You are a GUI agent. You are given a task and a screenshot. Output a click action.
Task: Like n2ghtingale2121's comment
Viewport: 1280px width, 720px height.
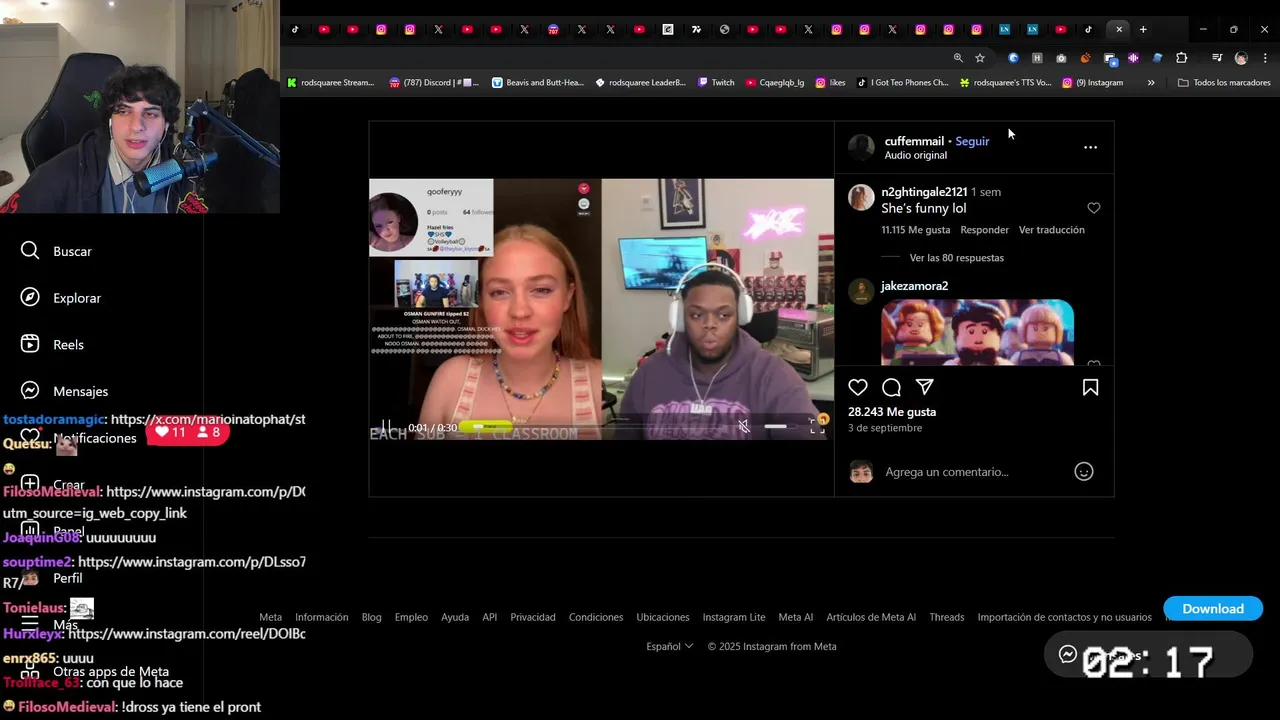(1093, 208)
